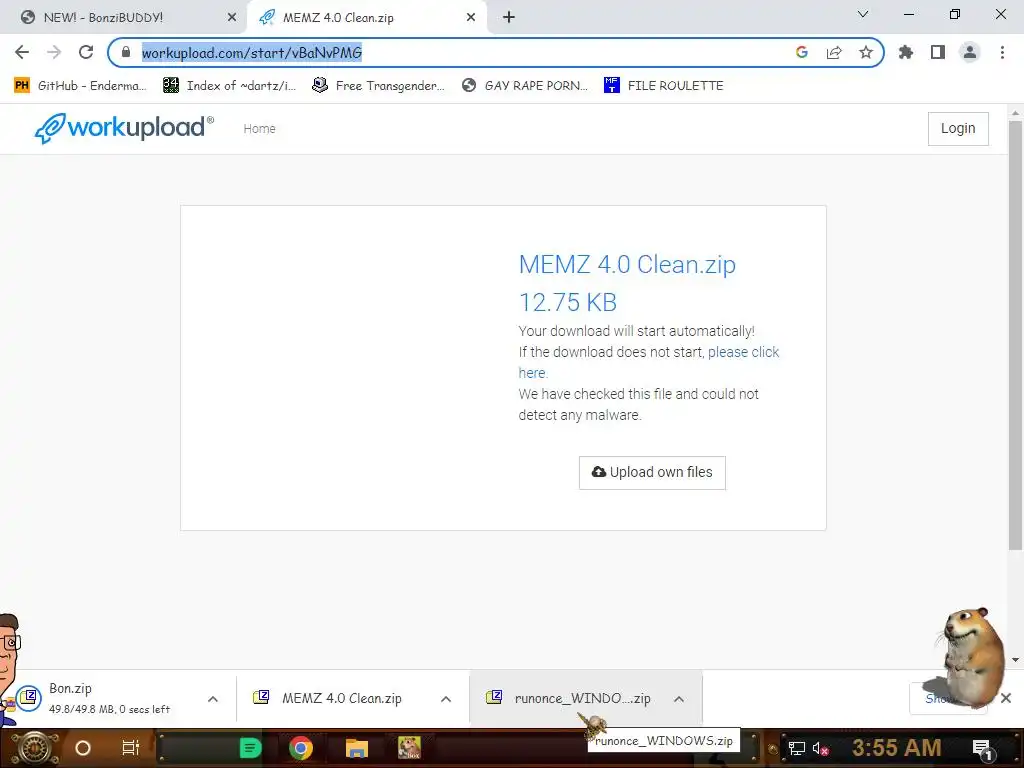
Task: Open File Explorer on taskbar
Action: click(357, 748)
